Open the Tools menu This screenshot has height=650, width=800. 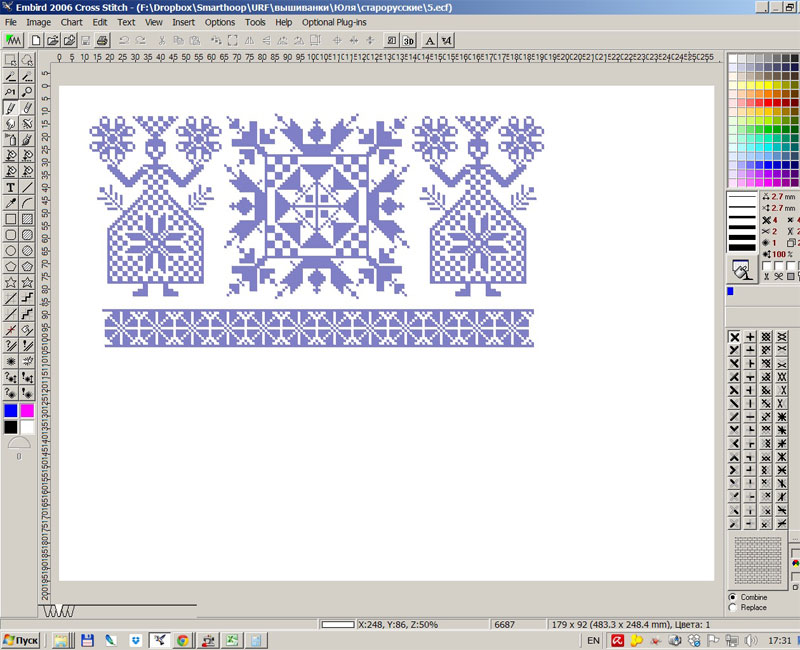coord(255,22)
